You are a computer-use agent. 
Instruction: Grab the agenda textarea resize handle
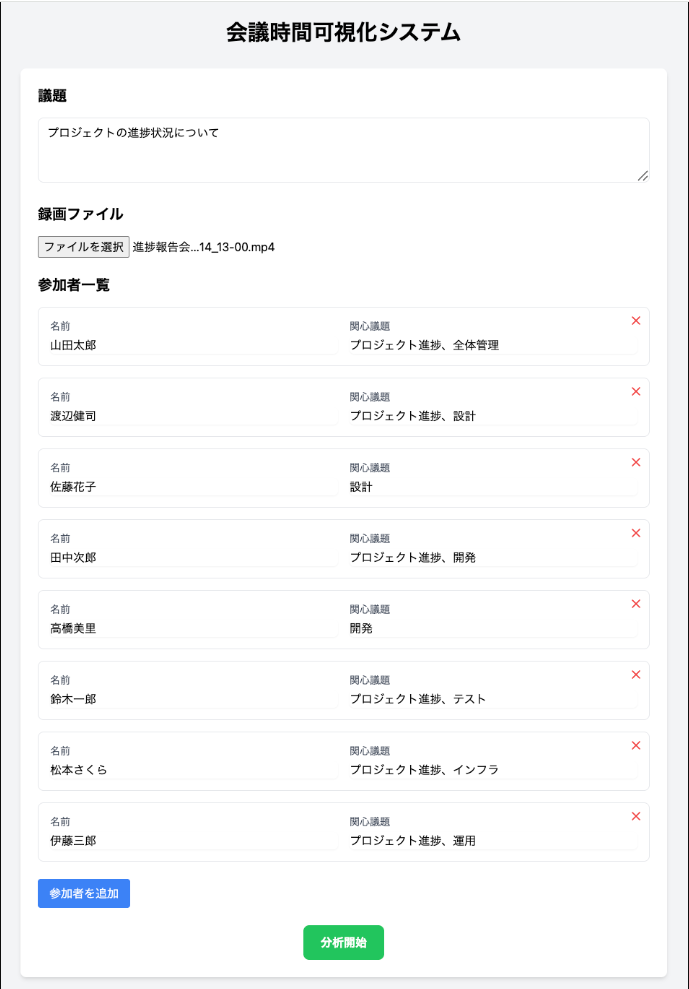coord(643,177)
